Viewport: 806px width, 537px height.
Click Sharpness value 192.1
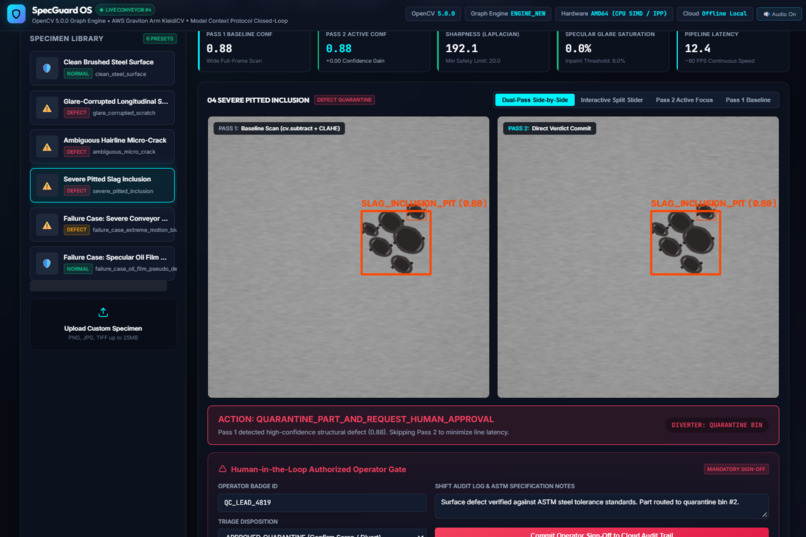tap(462, 48)
